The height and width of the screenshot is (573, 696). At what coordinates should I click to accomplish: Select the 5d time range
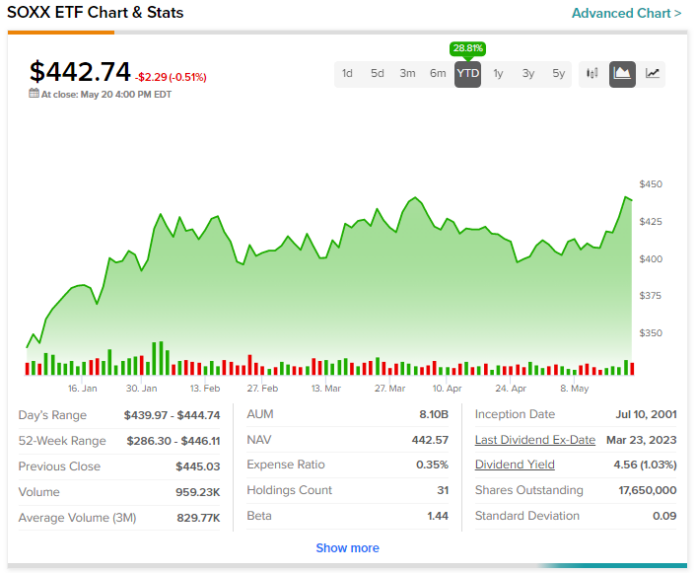tap(377, 73)
